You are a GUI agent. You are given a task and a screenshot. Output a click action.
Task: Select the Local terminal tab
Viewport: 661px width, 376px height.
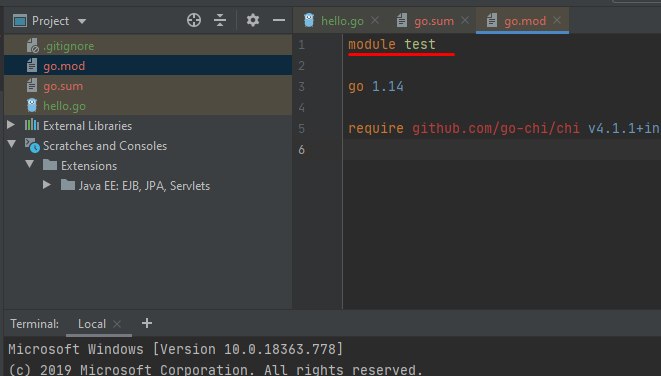pyautogui.click(x=91, y=324)
